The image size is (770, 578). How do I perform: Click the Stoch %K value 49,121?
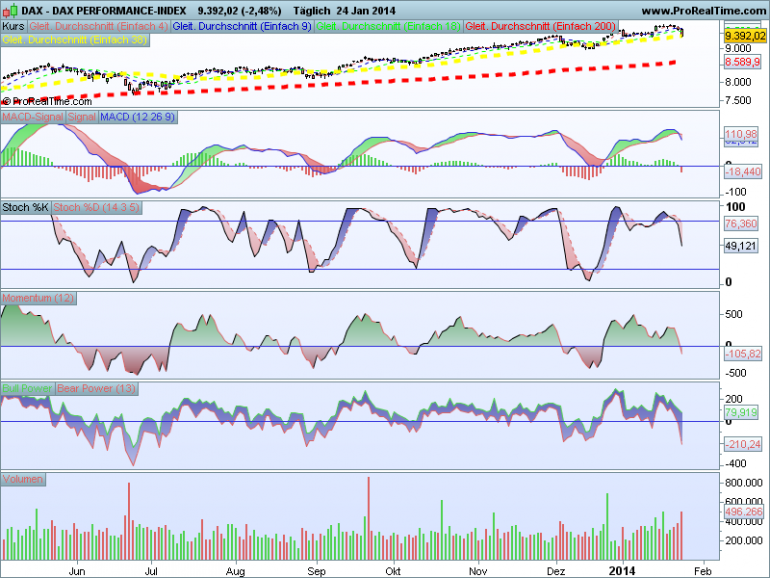742,246
